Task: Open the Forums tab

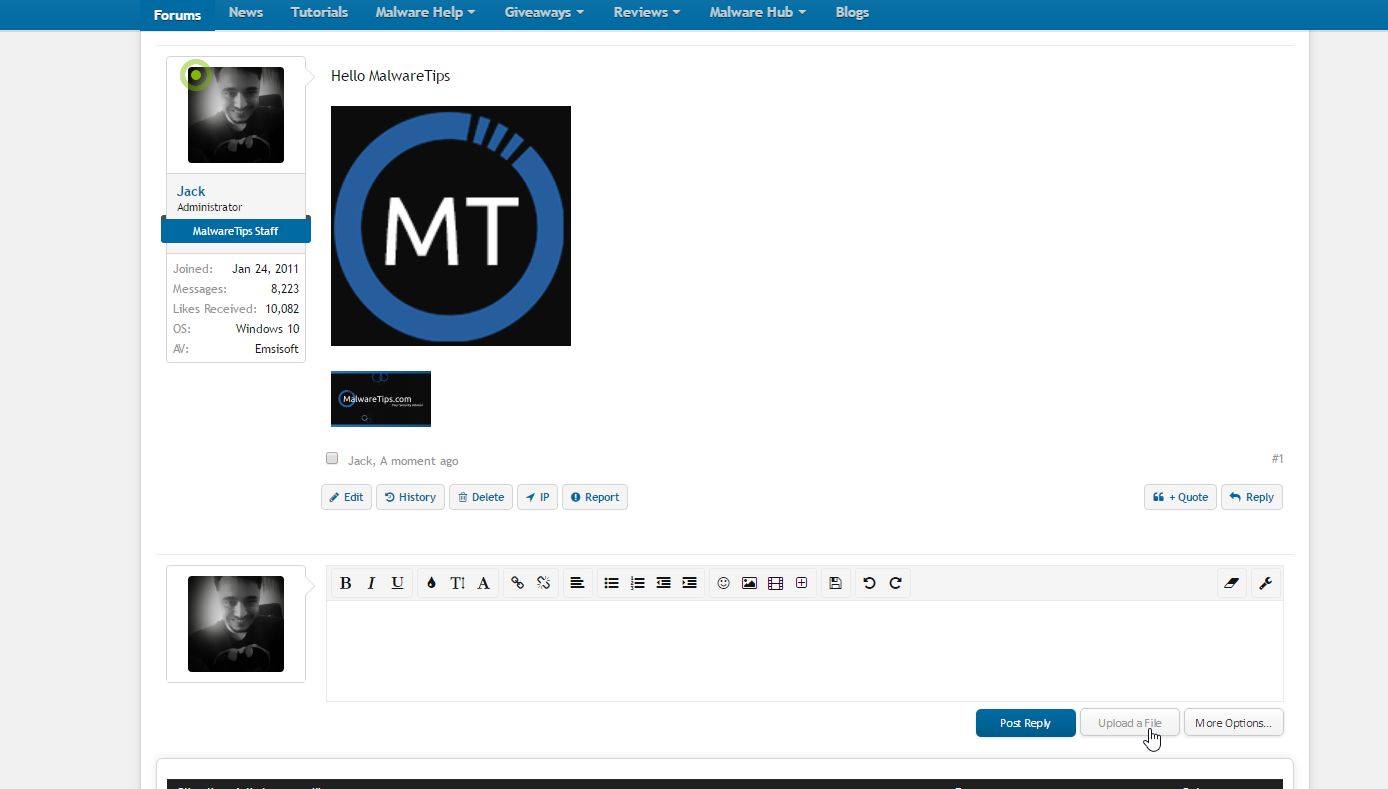Action: (177, 15)
